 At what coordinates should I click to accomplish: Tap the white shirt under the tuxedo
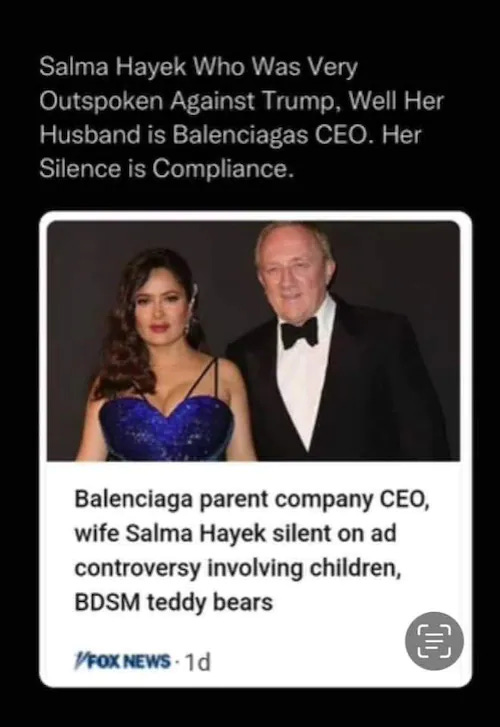[x=304, y=385]
